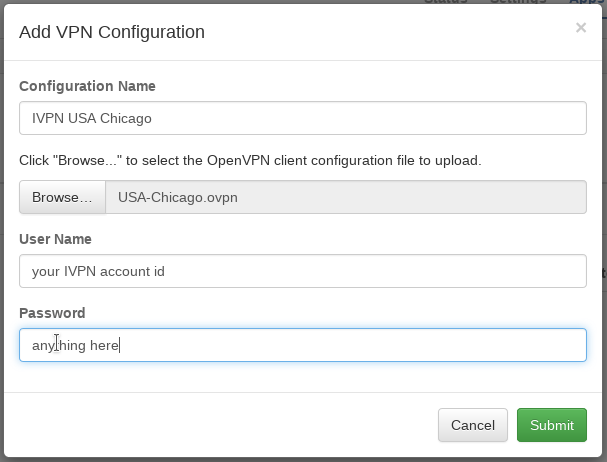This screenshot has width=607, height=462.
Task: Click the "Add VPN Configuration" dialog title
Action: [x=112, y=32]
